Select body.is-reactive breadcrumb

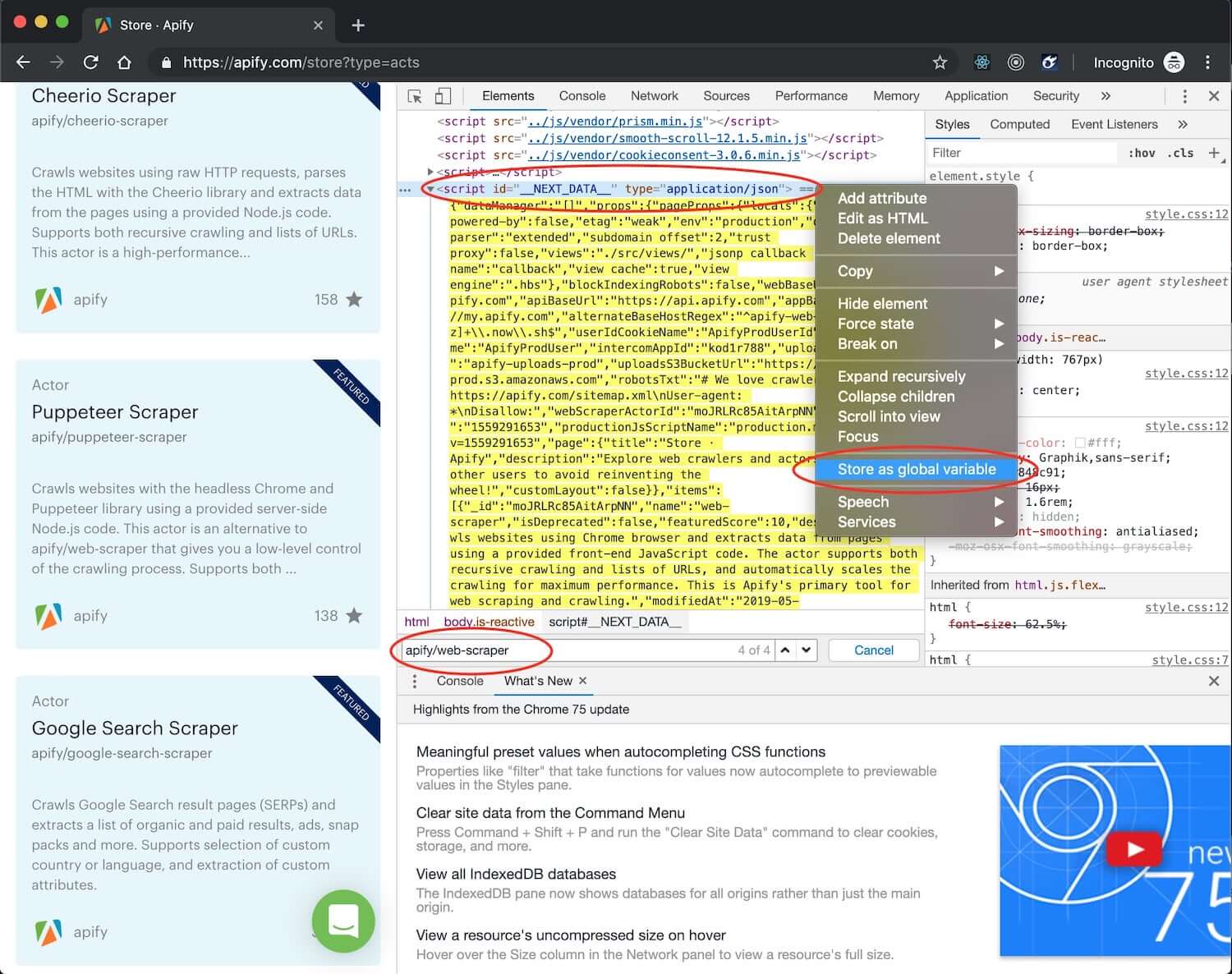pos(489,622)
